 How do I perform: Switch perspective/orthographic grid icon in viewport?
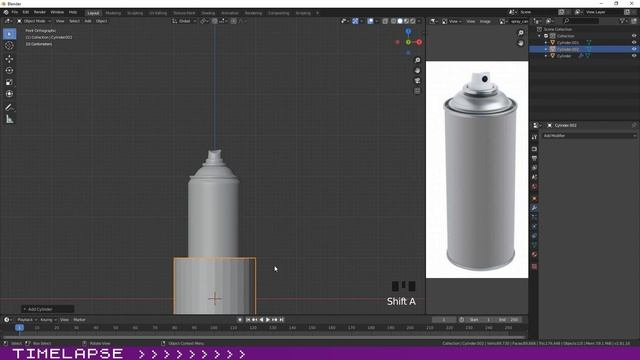pyautogui.click(x=417, y=91)
